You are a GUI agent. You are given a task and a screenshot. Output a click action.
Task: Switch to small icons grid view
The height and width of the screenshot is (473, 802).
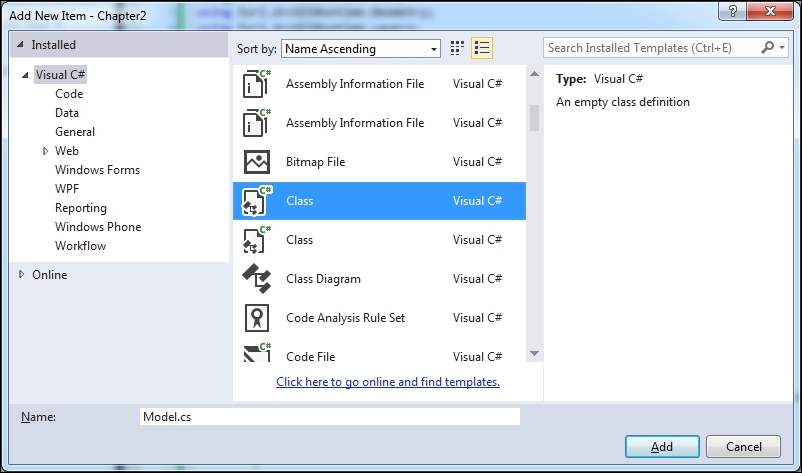pyautogui.click(x=457, y=48)
